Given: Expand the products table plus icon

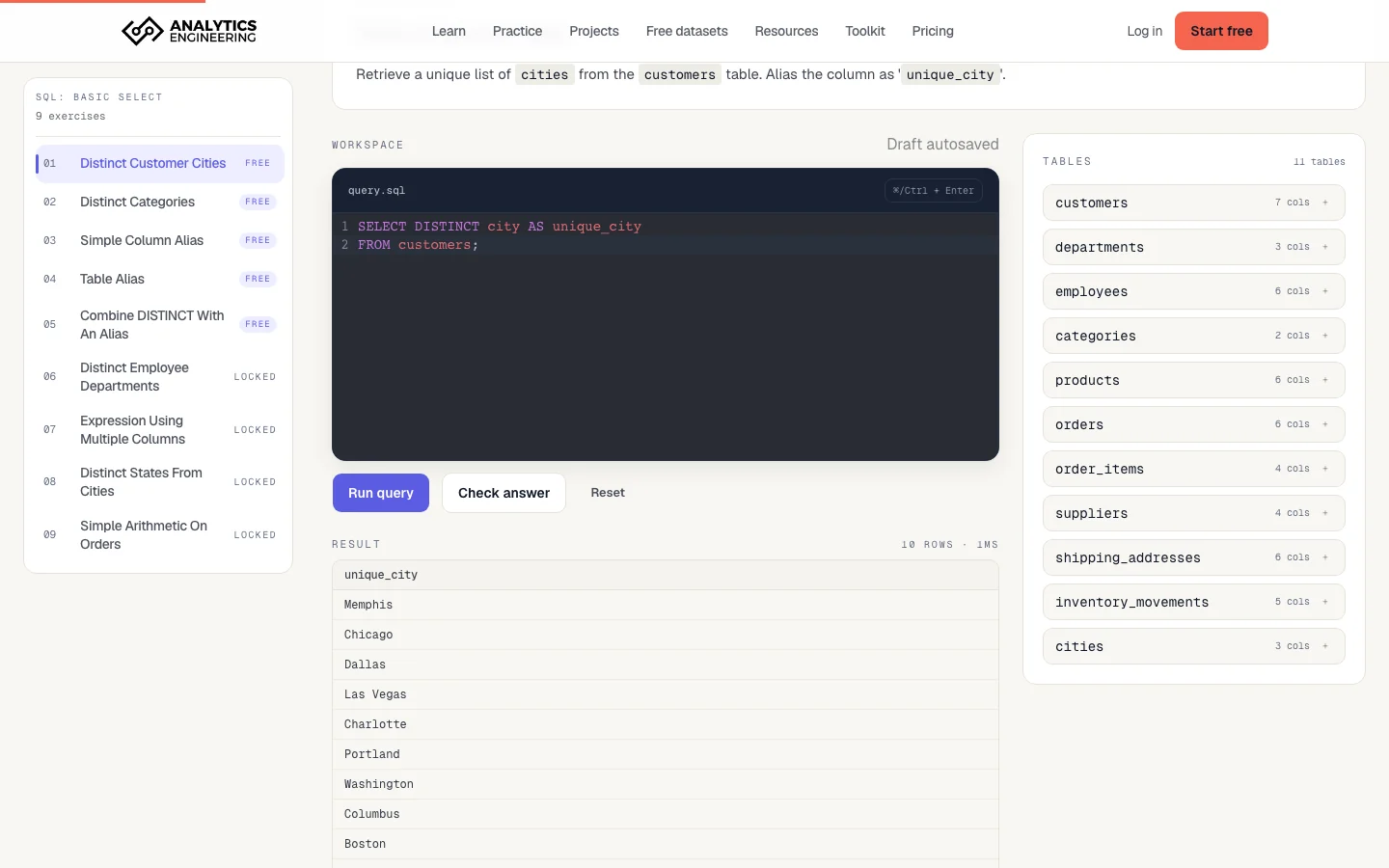Looking at the screenshot, I should coord(1325,380).
